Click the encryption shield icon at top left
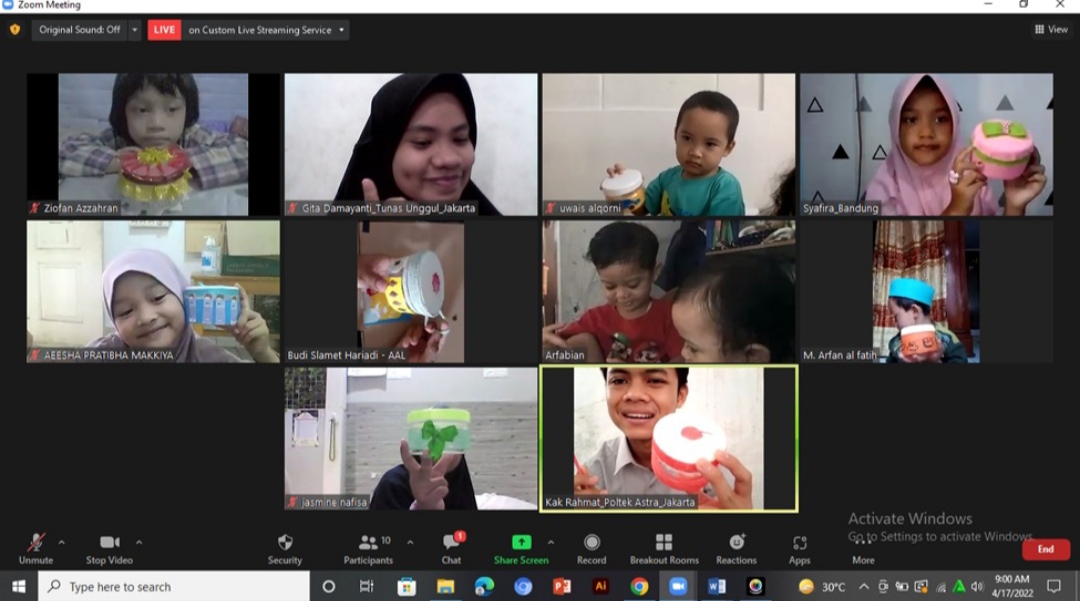Screen dimensions: 1080x601 coord(14,30)
